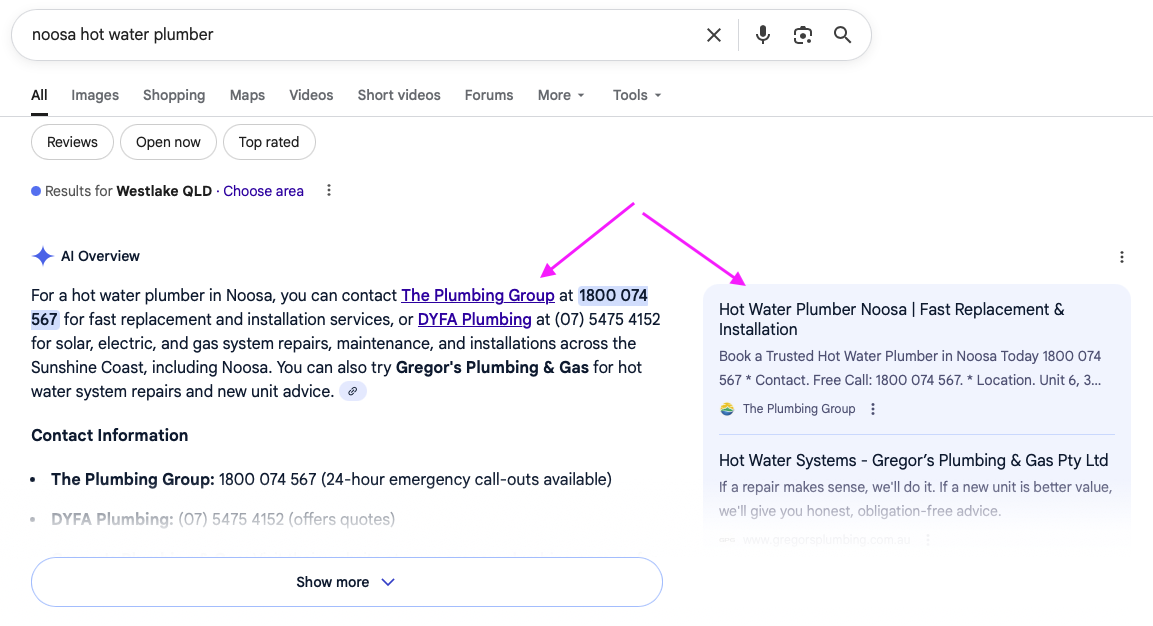
Task: Open The Plumbing Group source options menu
Action: coord(873,408)
